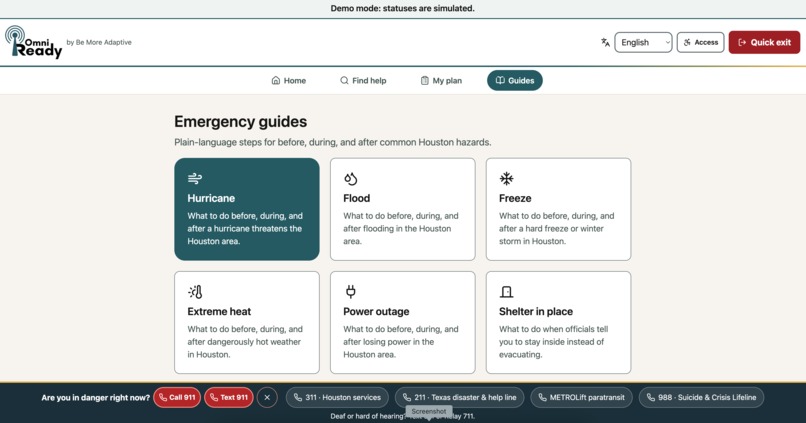The width and height of the screenshot is (806, 423).
Task: Click the Freeze card description text
Action: coord(557,228)
